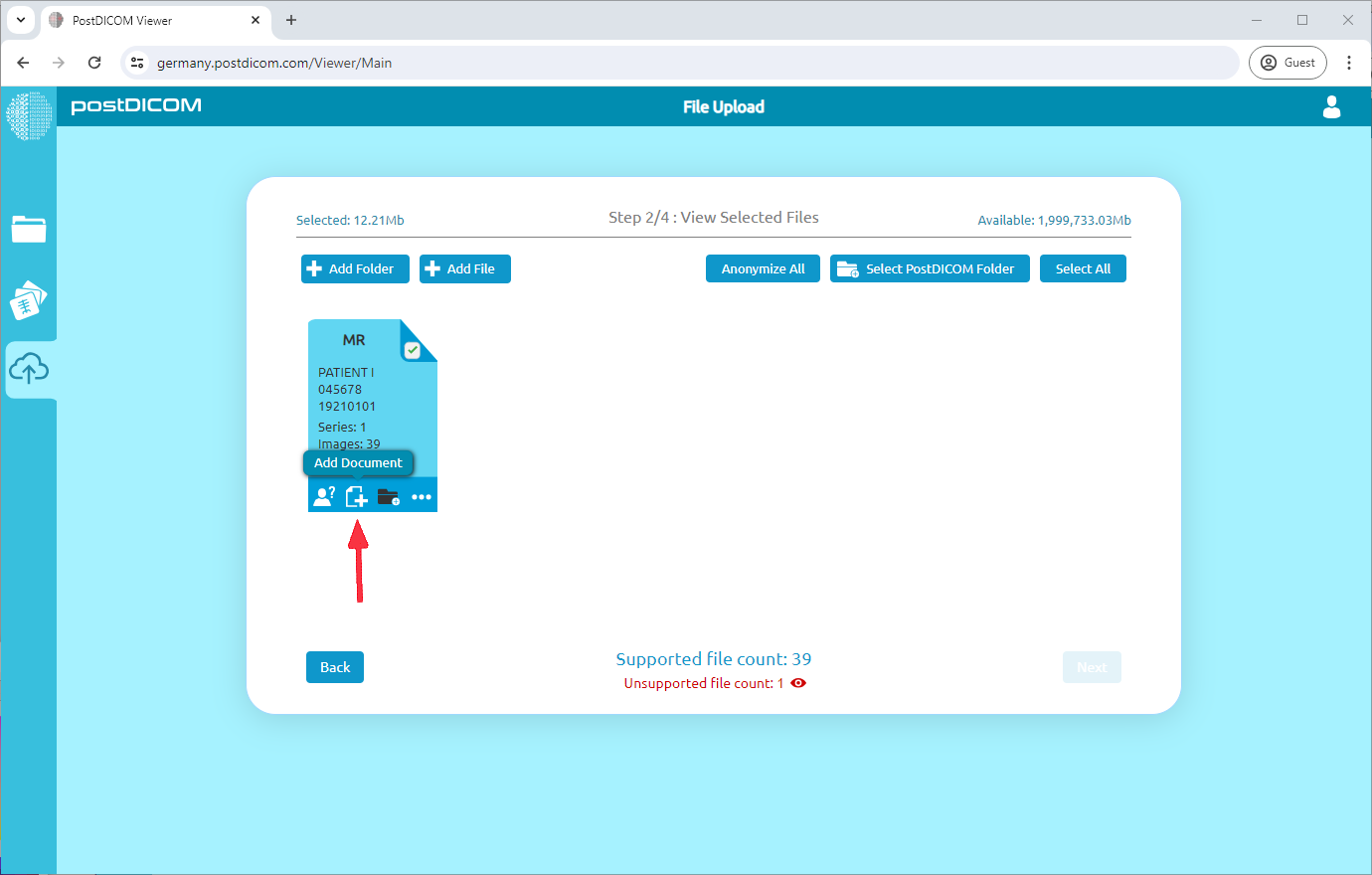Select the Add Document icon
The height and width of the screenshot is (875, 1372).
click(x=356, y=495)
